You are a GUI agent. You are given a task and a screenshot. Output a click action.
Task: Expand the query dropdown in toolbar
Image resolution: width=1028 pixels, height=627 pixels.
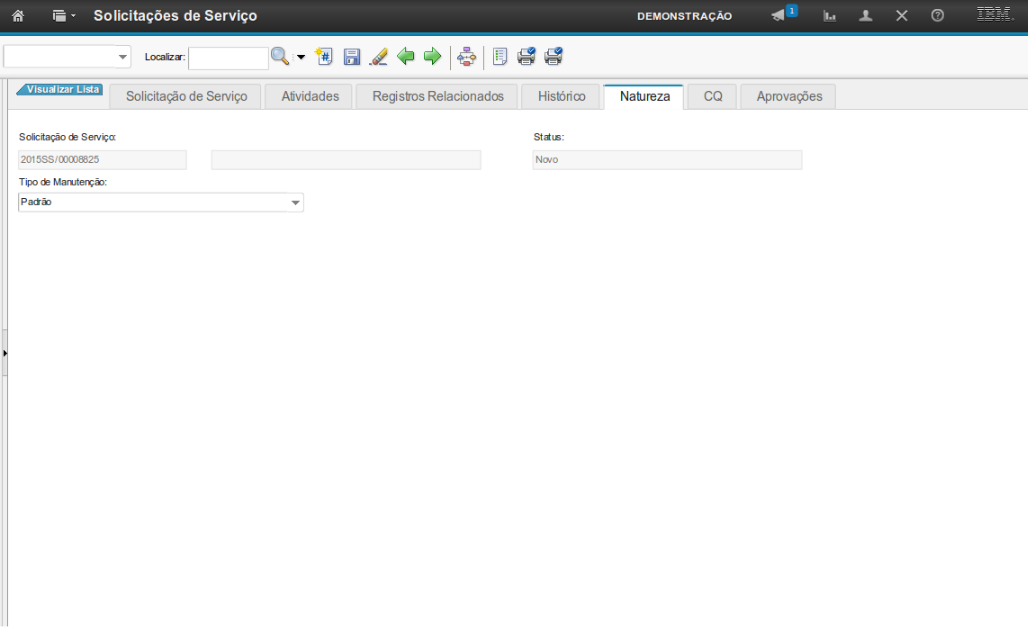(x=123, y=57)
